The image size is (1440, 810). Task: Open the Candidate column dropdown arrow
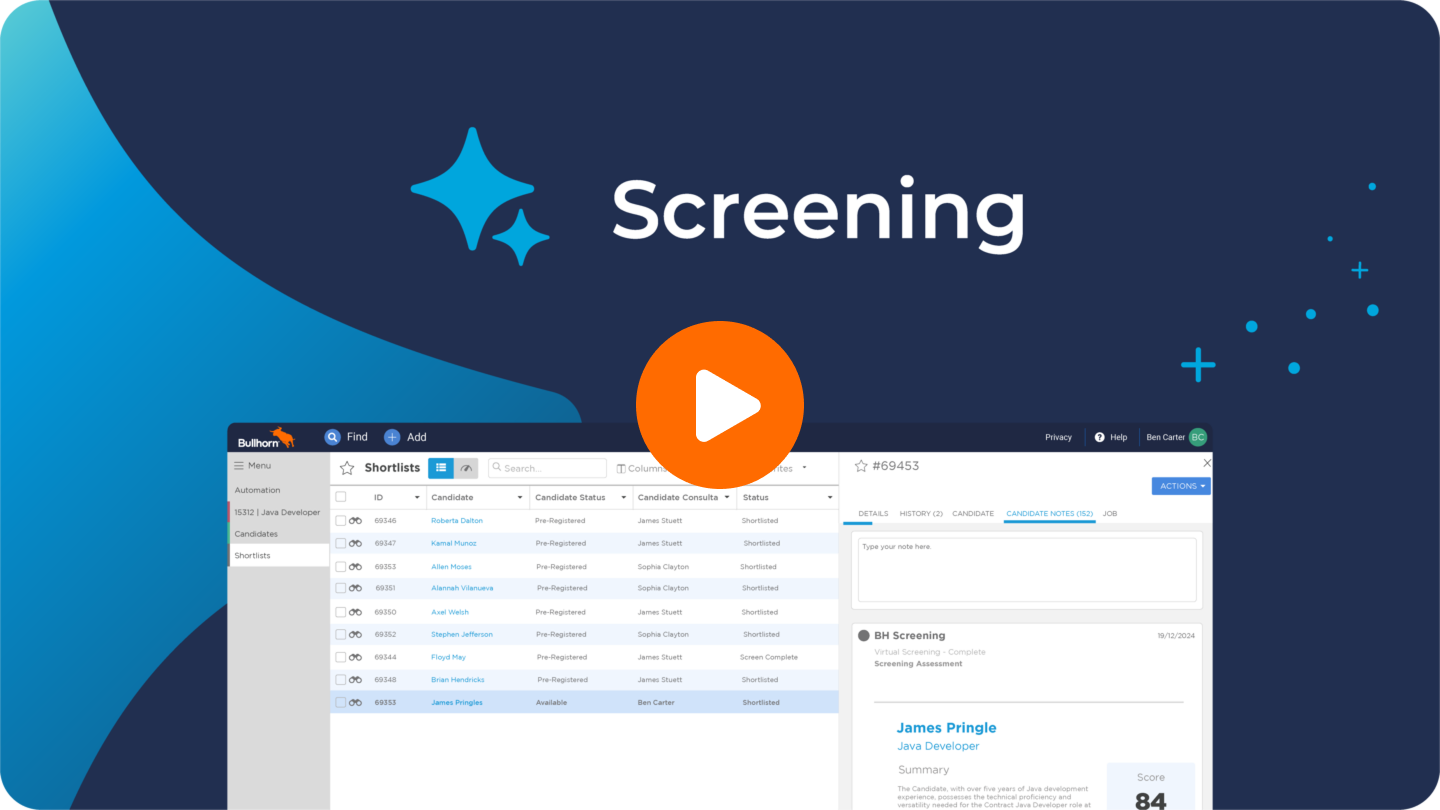520,498
